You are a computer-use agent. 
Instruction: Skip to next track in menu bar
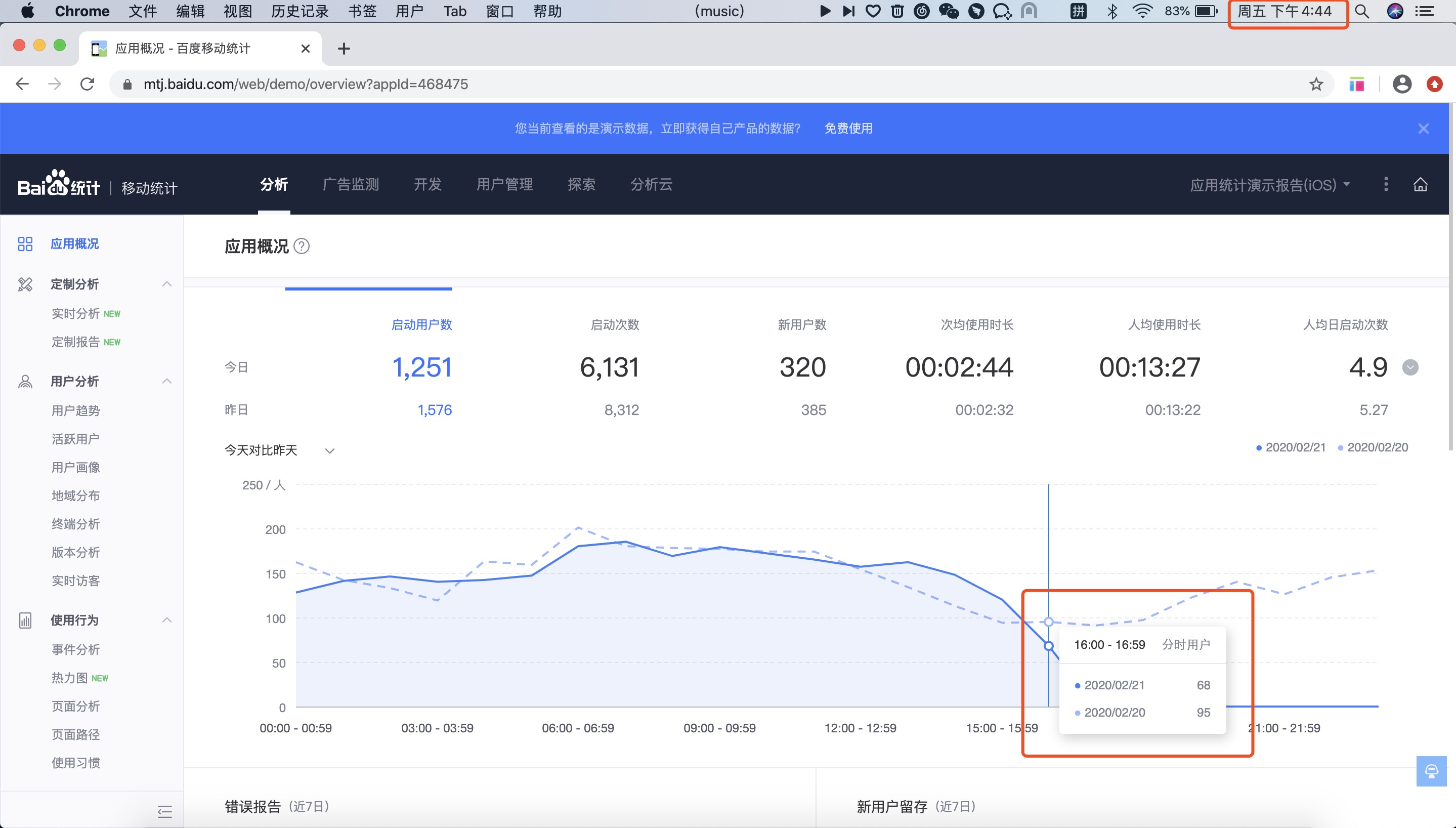click(848, 11)
